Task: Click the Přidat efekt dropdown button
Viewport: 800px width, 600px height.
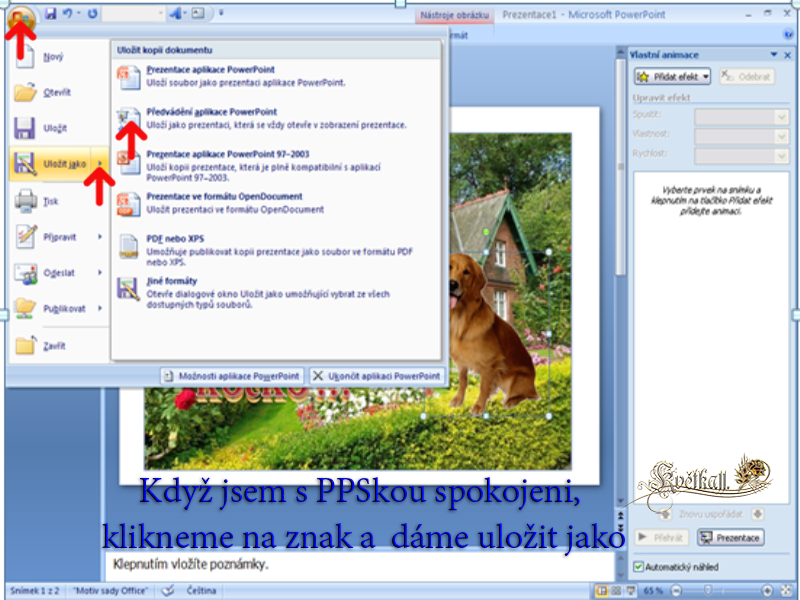Action: [x=672, y=77]
